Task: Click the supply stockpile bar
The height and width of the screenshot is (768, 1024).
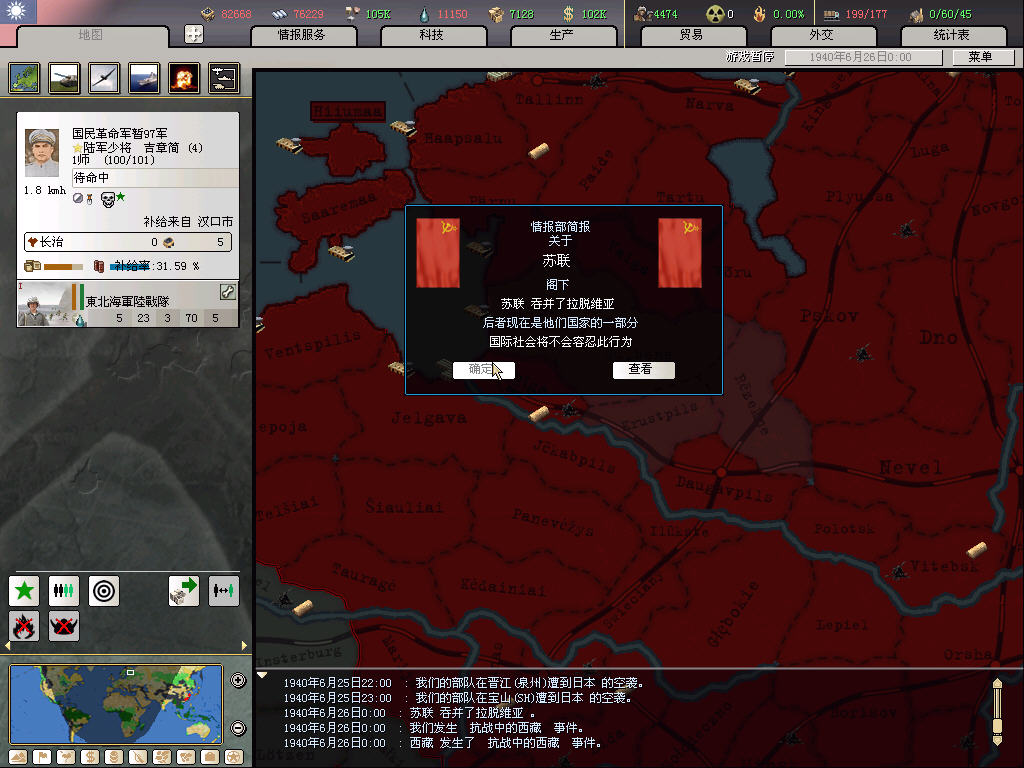Action: 63,266
